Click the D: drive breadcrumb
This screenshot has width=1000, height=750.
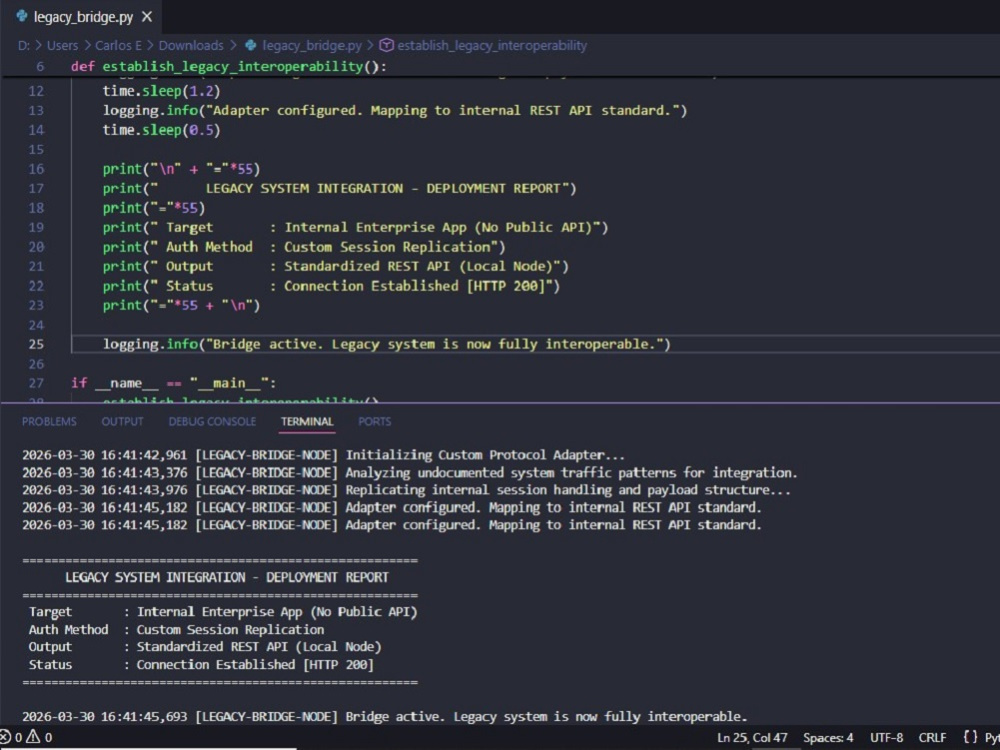point(24,45)
